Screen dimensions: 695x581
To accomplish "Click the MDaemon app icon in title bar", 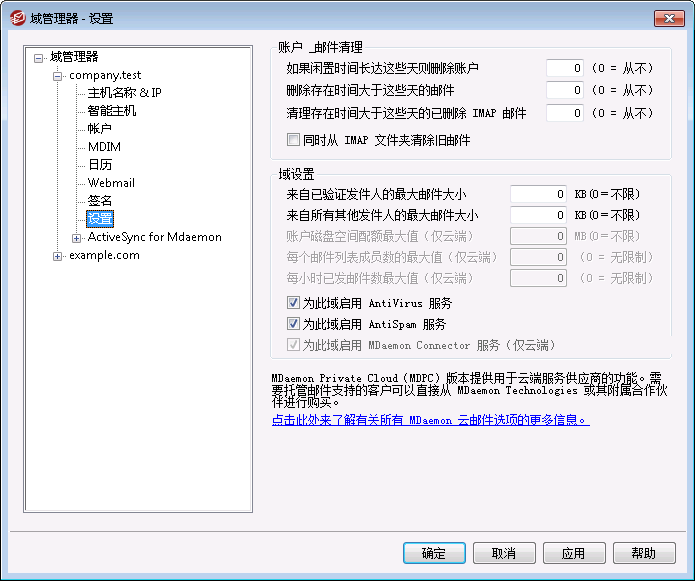I will (x=18, y=18).
